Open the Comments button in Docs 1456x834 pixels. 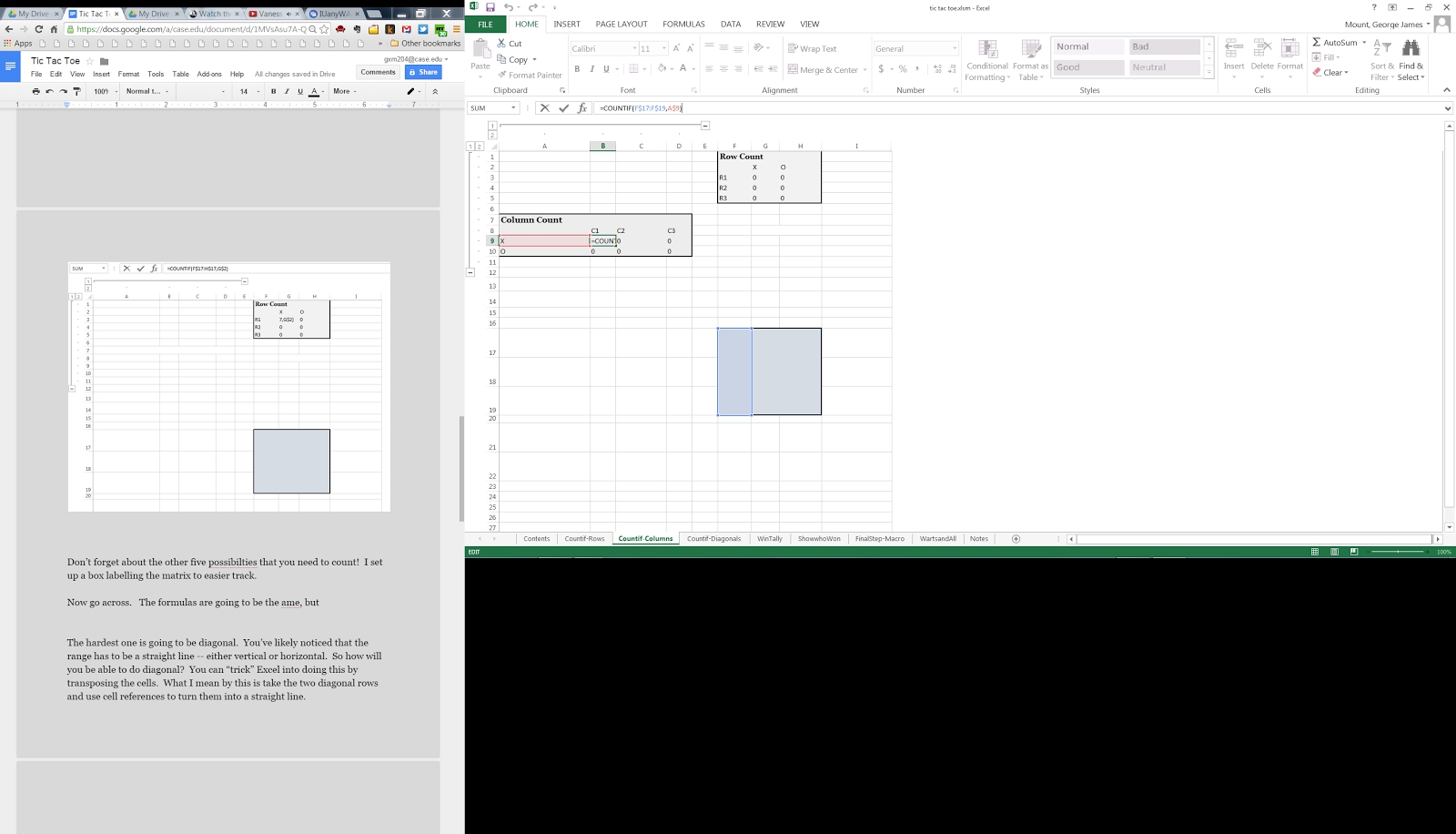point(378,72)
